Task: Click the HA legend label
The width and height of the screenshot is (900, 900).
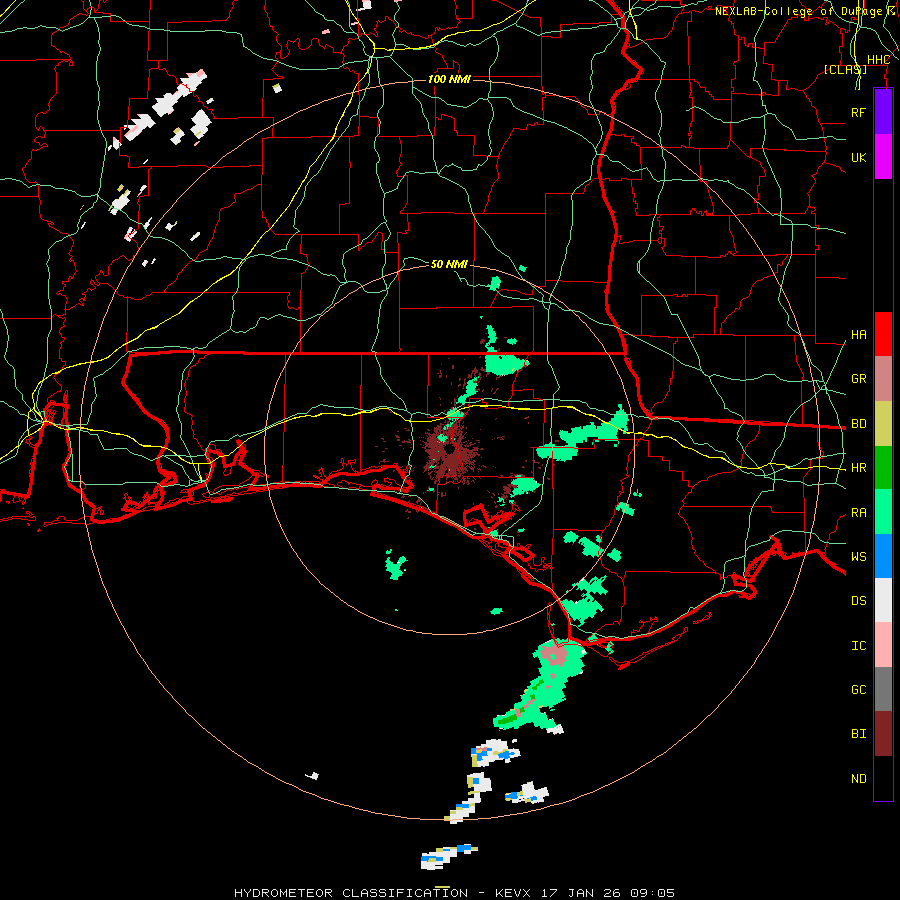Action: [858, 334]
